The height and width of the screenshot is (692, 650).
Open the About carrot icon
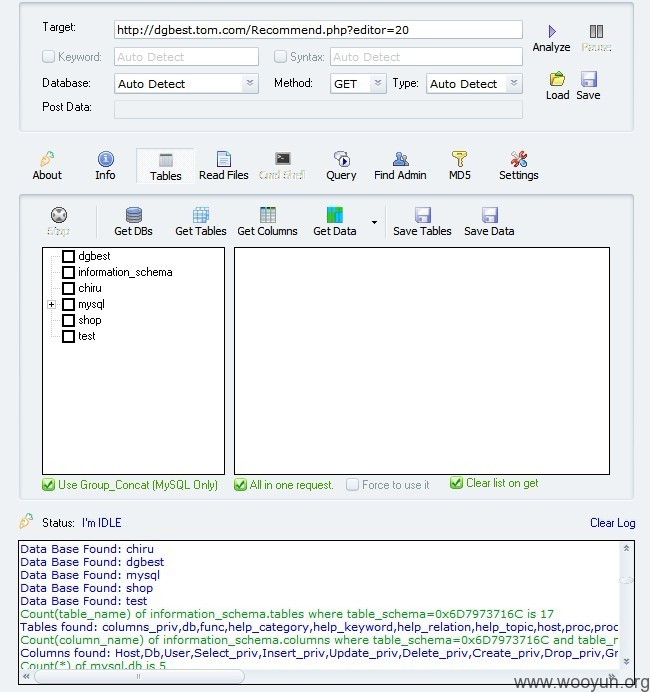click(x=47, y=158)
